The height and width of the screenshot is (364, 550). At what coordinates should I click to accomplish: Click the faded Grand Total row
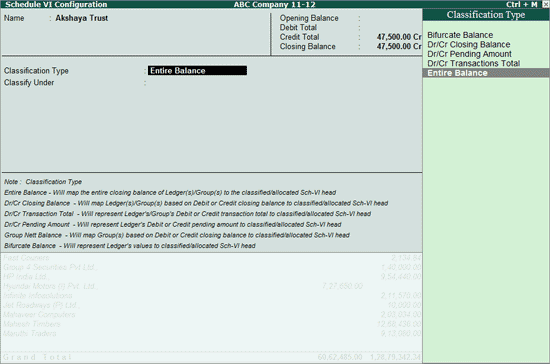[x=212, y=357]
